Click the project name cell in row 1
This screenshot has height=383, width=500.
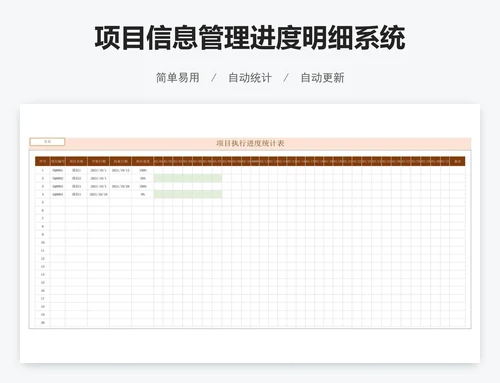pyautogui.click(x=76, y=170)
